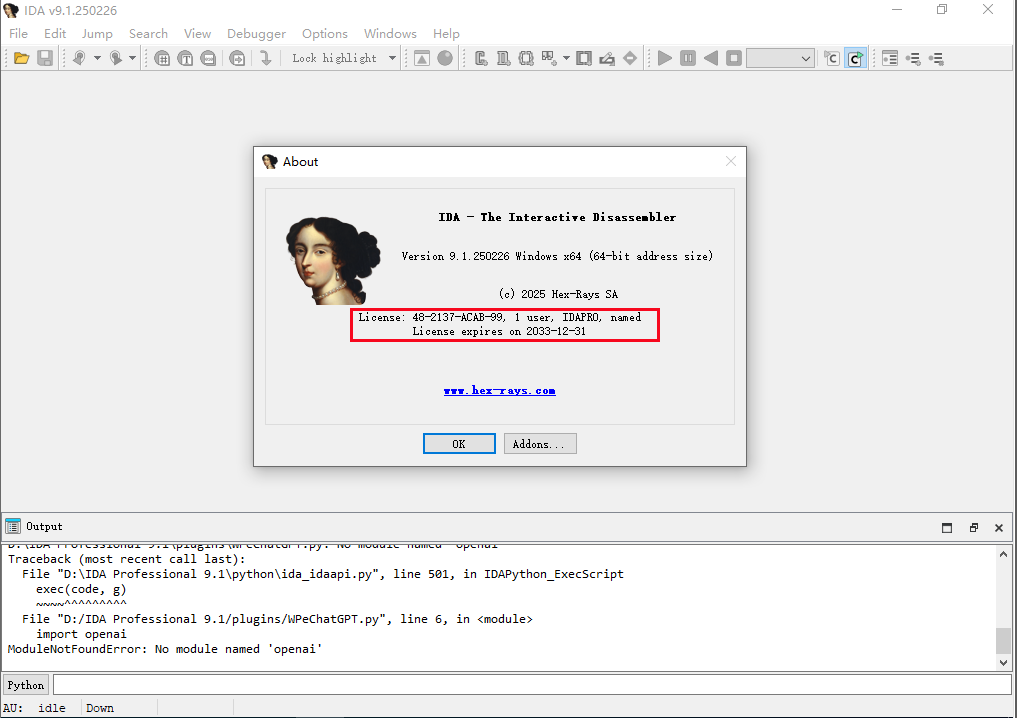Toggle the C button with gray flag
This screenshot has height=718, width=1017.
(x=832, y=58)
